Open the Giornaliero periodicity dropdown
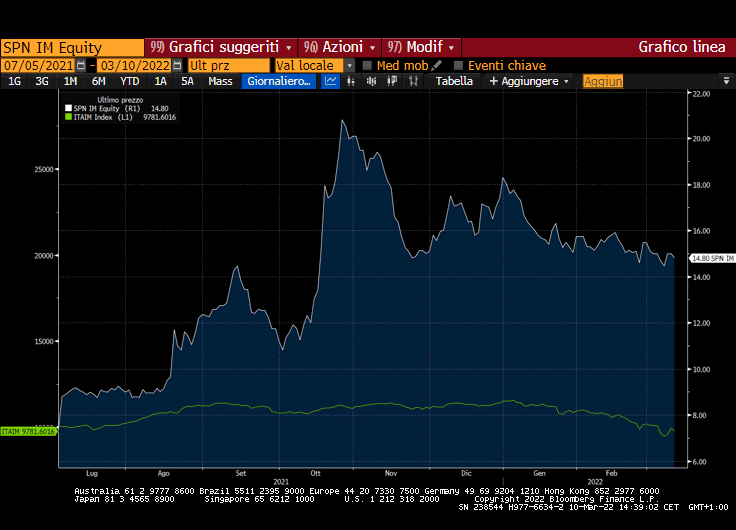The width and height of the screenshot is (736, 530). [279, 81]
